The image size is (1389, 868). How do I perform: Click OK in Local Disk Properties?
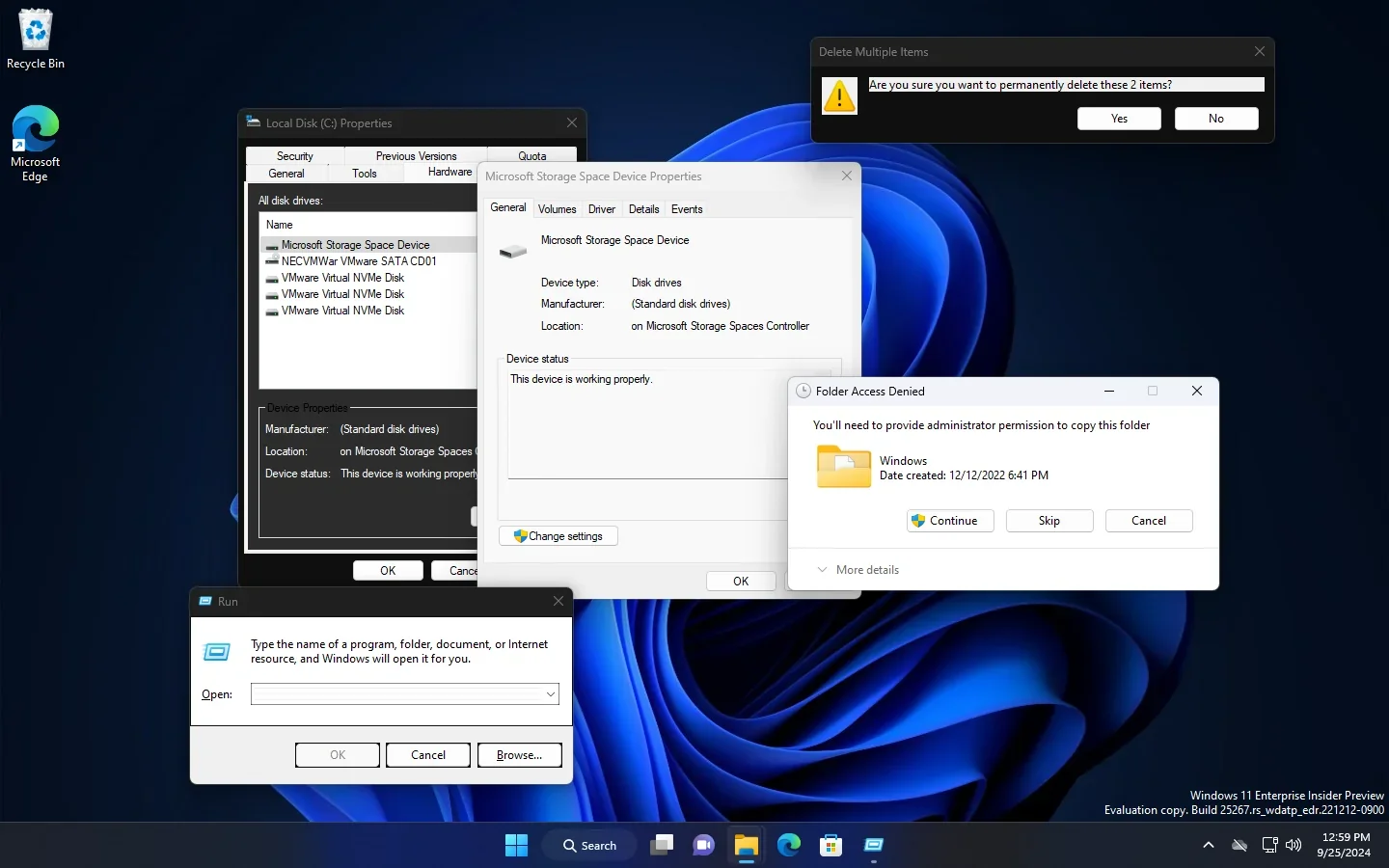coord(388,571)
